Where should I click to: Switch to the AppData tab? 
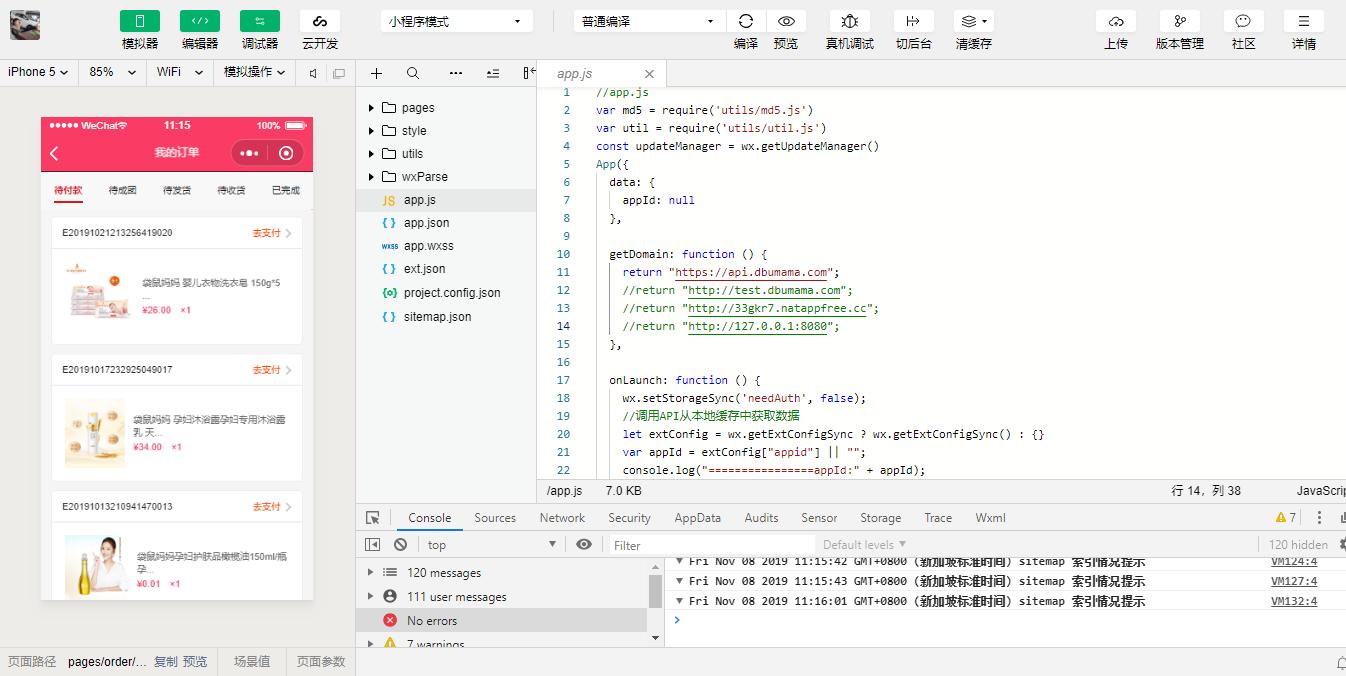[697, 518]
